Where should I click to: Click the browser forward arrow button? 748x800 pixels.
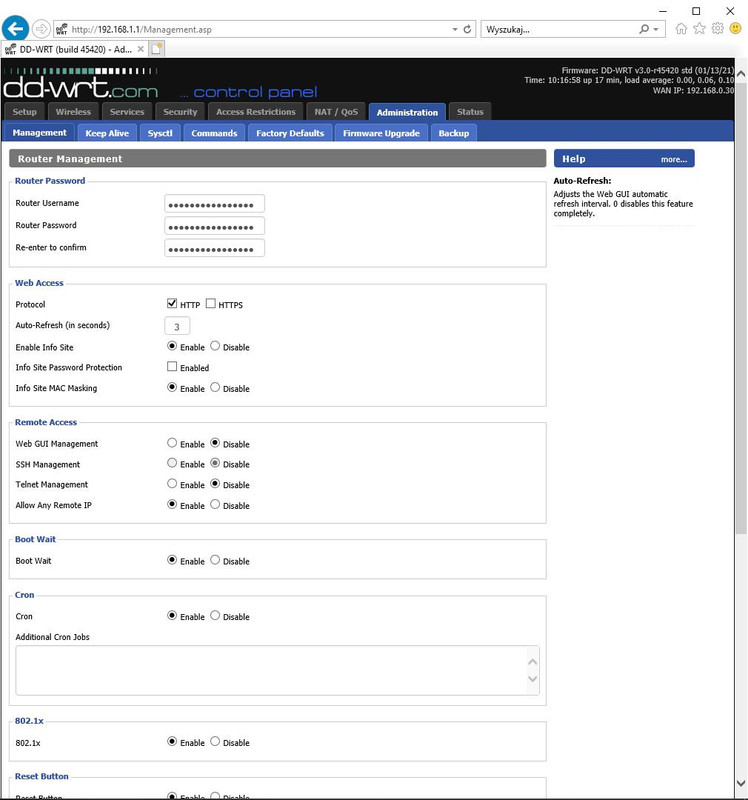[x=41, y=29]
